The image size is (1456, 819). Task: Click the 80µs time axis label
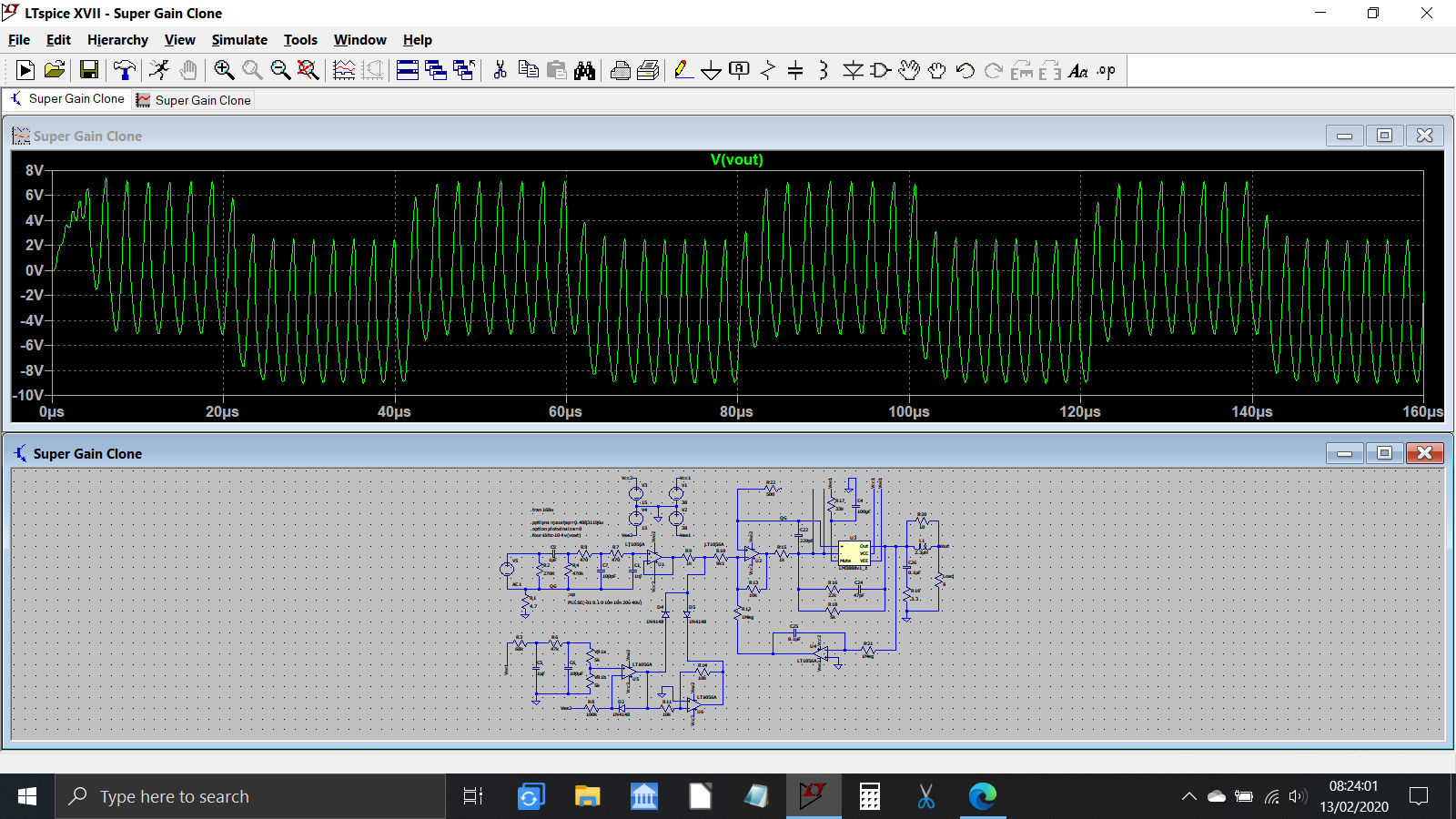(x=736, y=412)
